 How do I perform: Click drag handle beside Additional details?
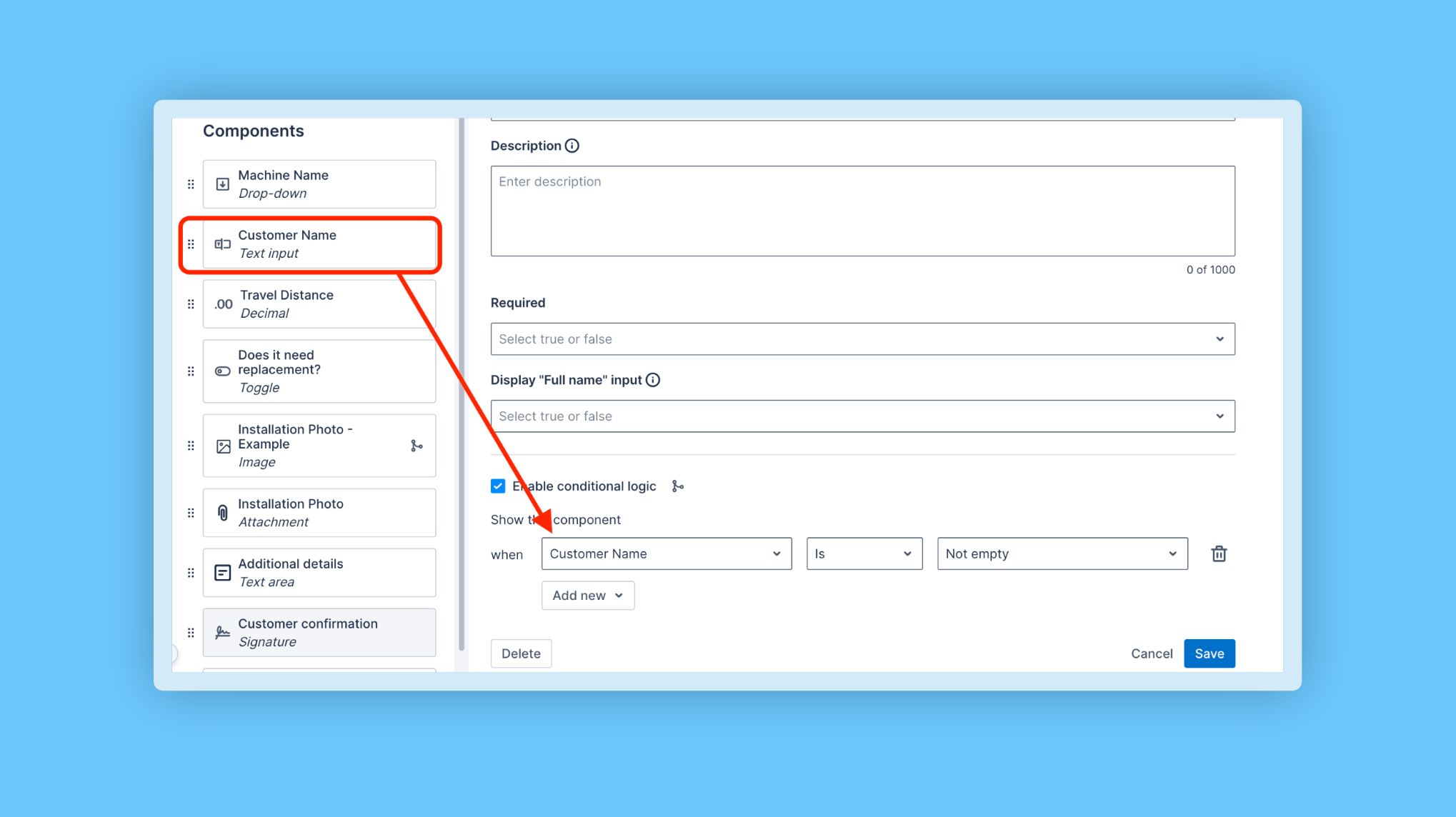click(x=191, y=573)
